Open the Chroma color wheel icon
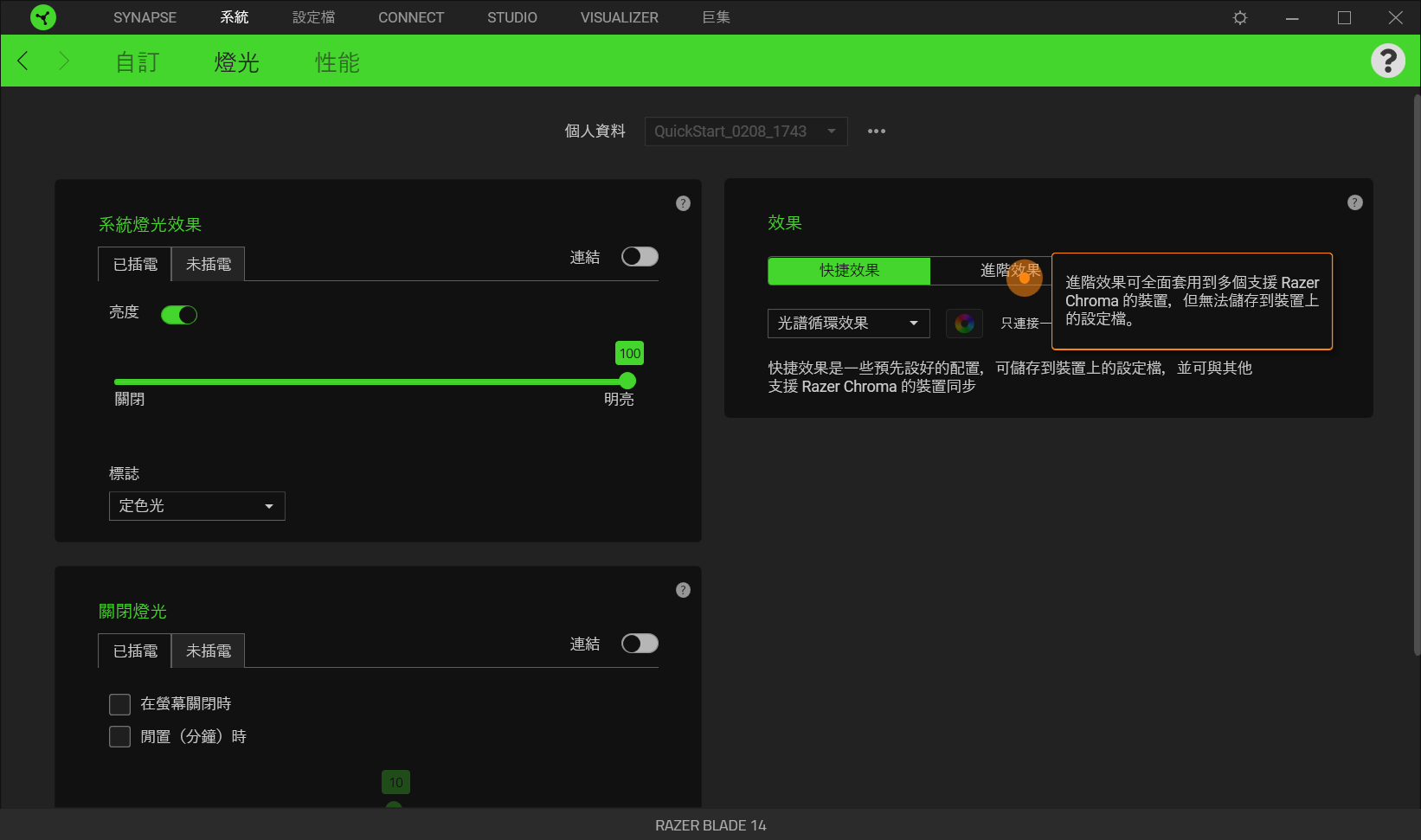This screenshot has width=1421, height=840. pyautogui.click(x=964, y=324)
